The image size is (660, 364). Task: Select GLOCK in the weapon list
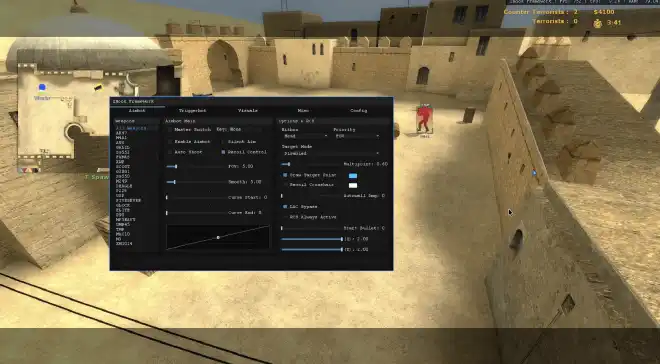[x=122, y=205]
